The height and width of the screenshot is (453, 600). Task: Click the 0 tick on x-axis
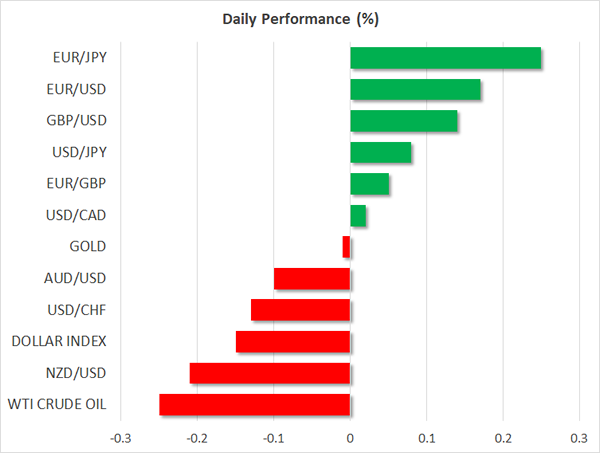[x=350, y=438]
